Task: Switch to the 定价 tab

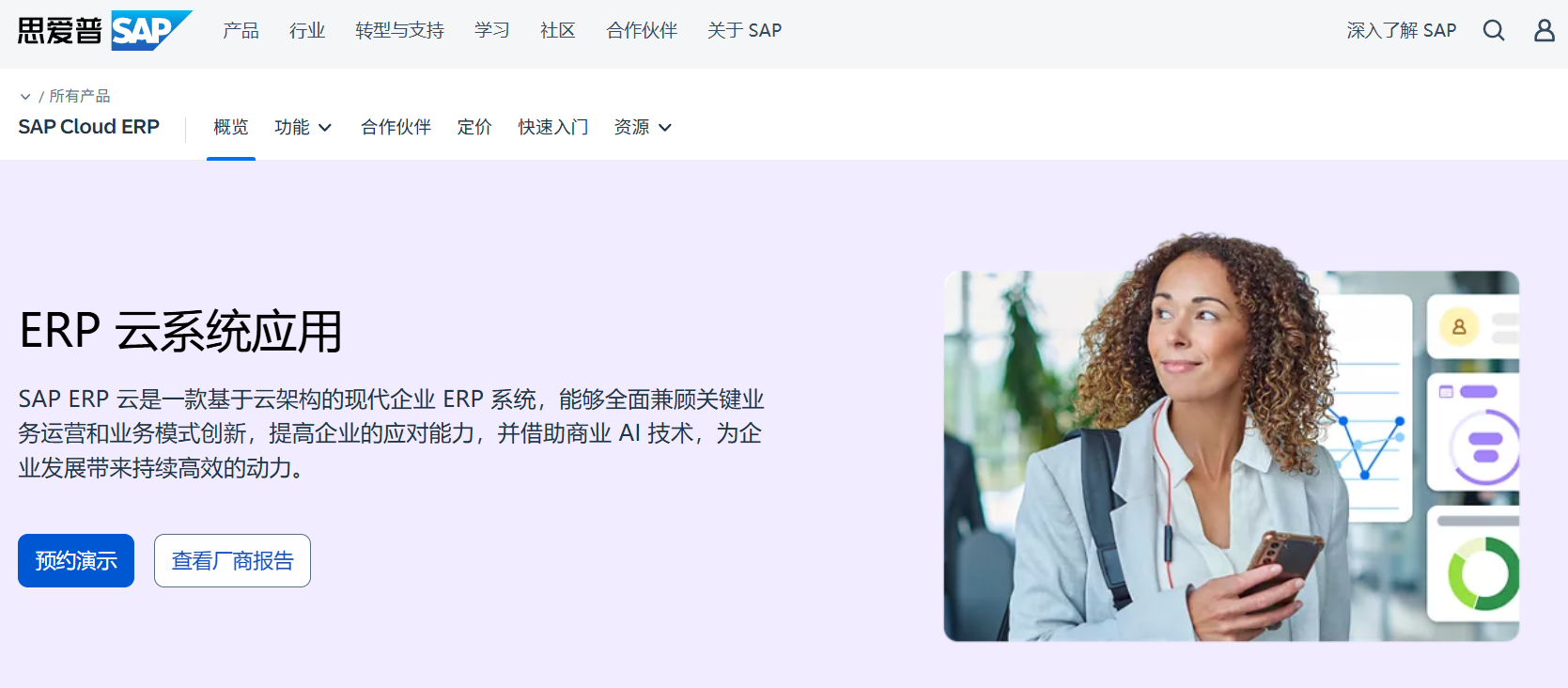Action: point(474,127)
